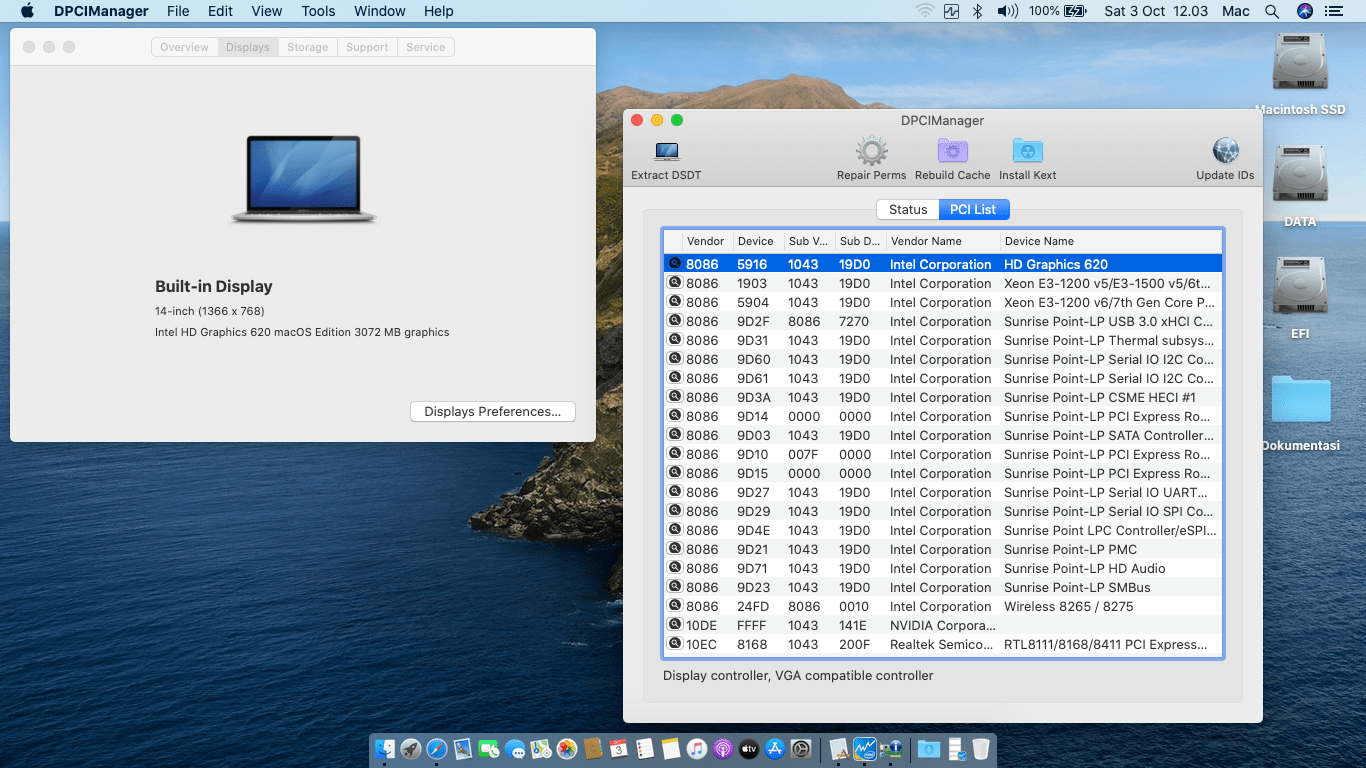Select the PCI List tab

[x=973, y=210]
